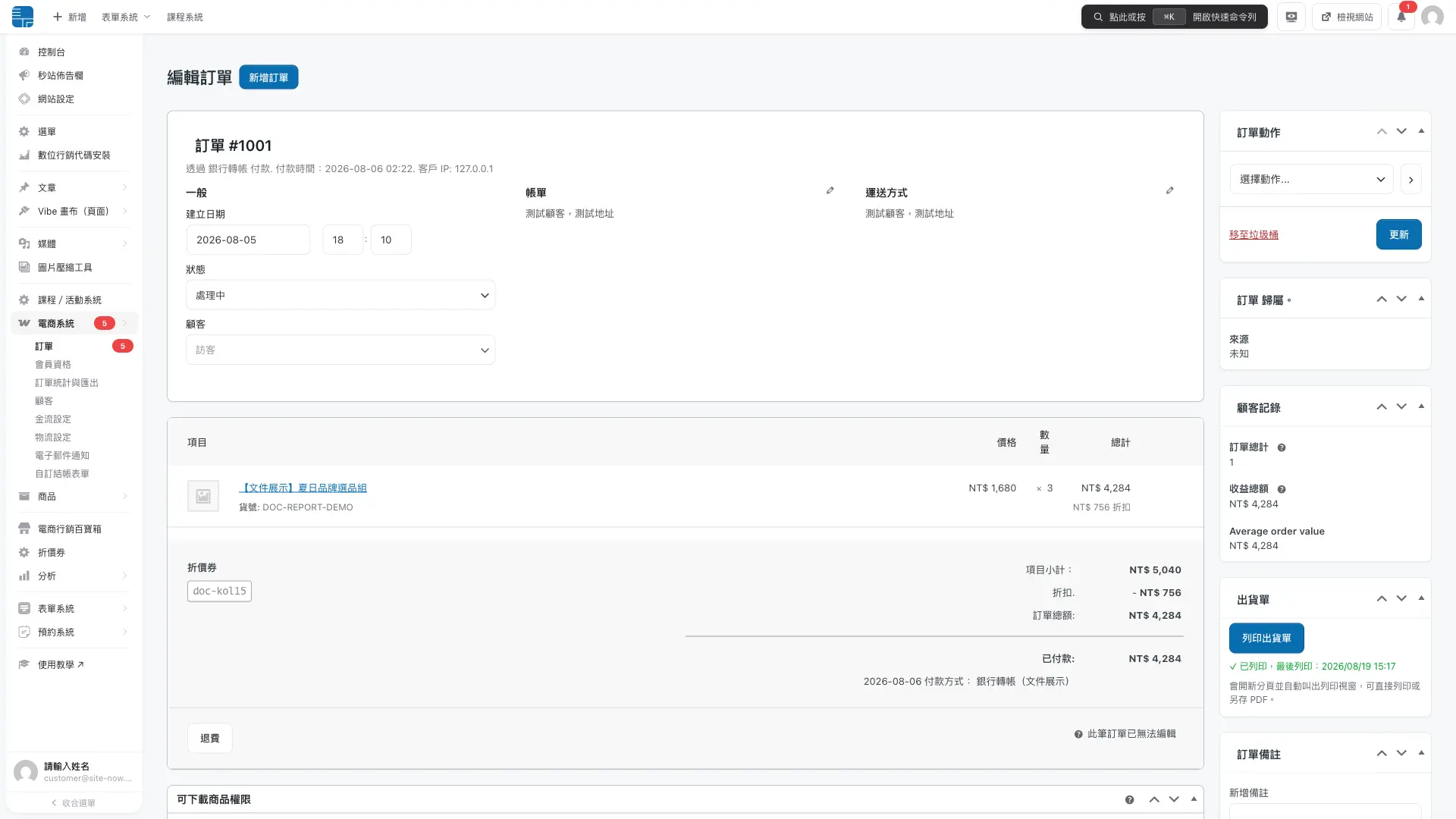Click the notification bell icon
The height and width of the screenshot is (819, 1456).
coord(1401,17)
